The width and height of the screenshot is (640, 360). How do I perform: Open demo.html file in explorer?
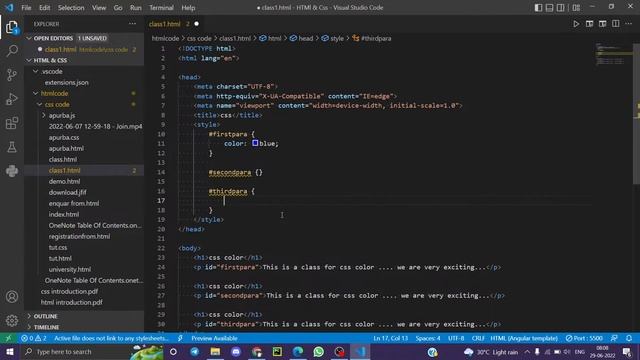[64, 181]
